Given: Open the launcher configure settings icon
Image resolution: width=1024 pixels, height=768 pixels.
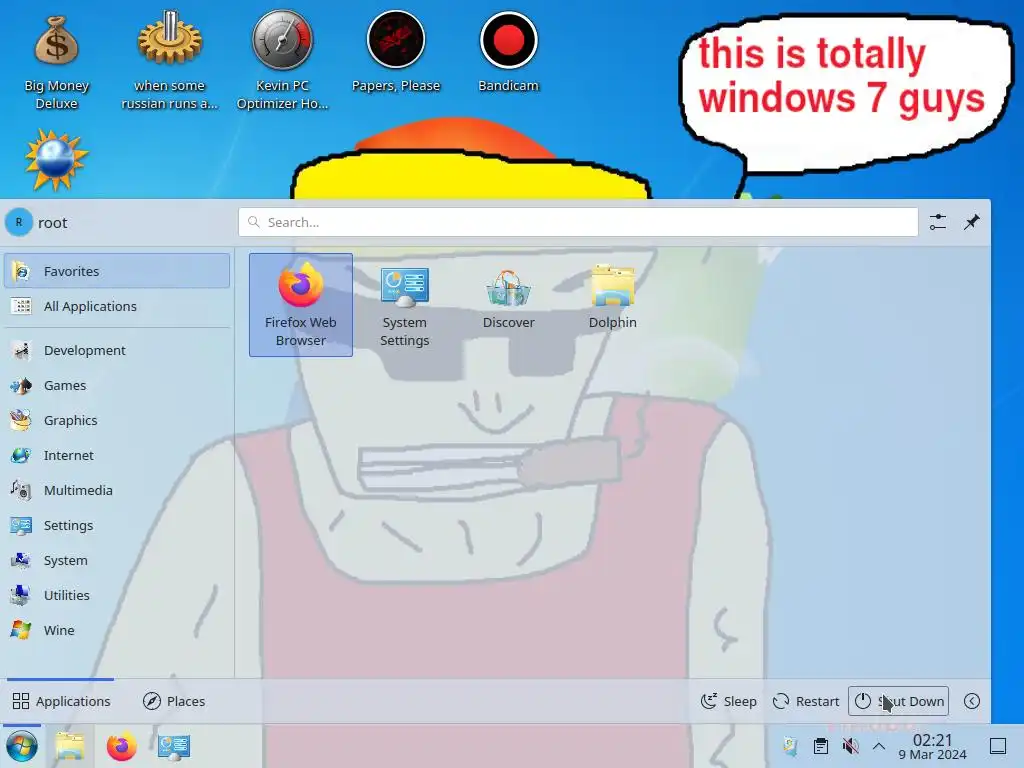Looking at the screenshot, I should click(938, 222).
